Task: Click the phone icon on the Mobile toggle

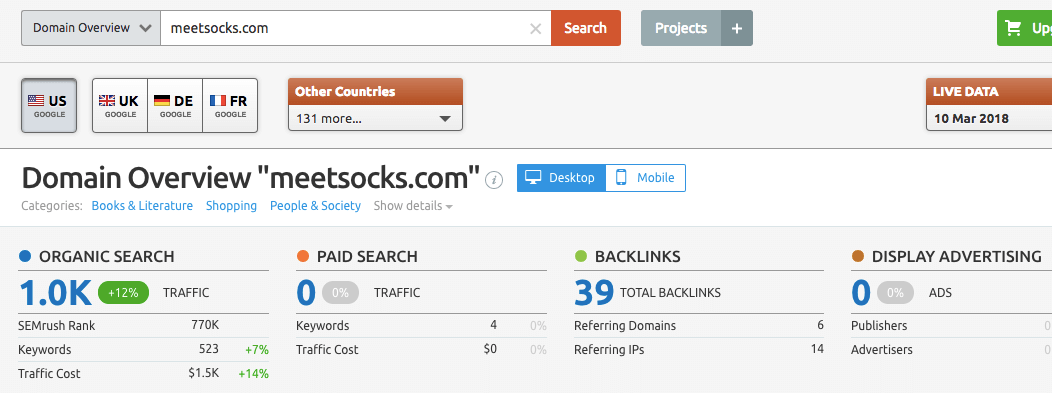Action: (x=621, y=178)
